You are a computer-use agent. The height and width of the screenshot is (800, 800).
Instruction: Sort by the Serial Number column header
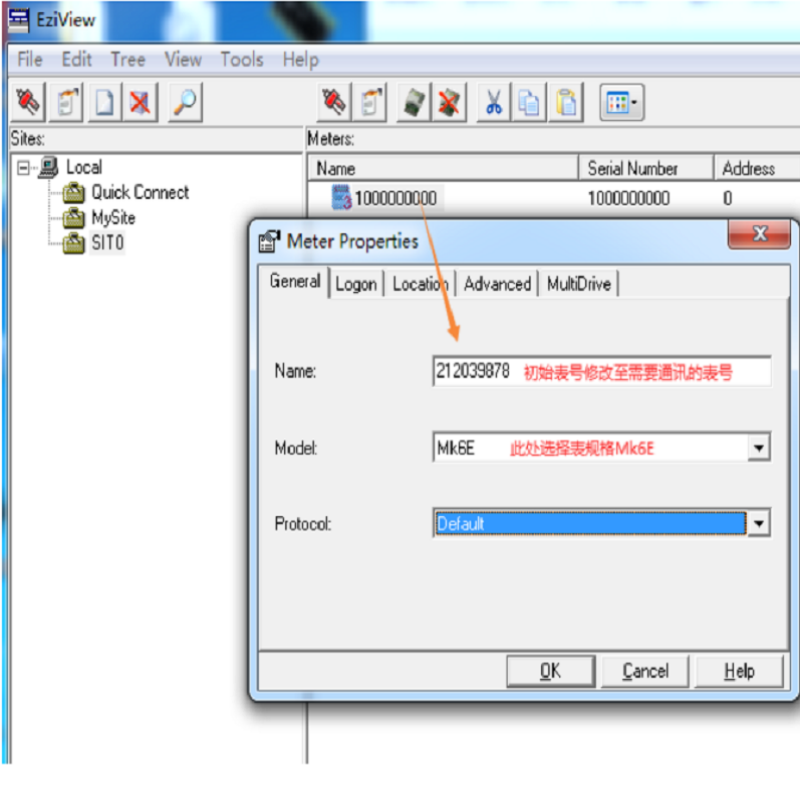[x=645, y=168]
